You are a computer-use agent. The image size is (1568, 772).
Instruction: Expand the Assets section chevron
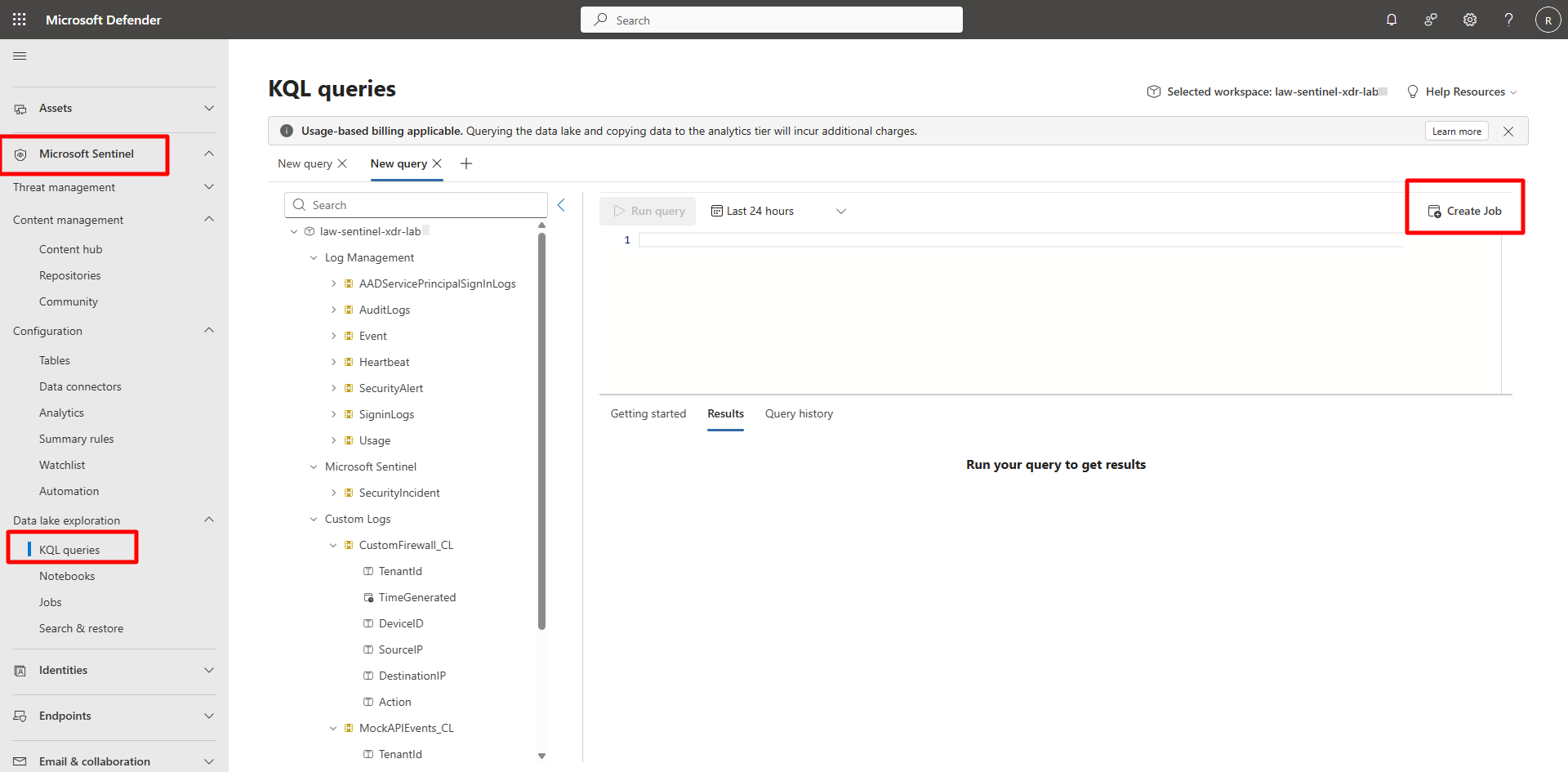[x=209, y=108]
